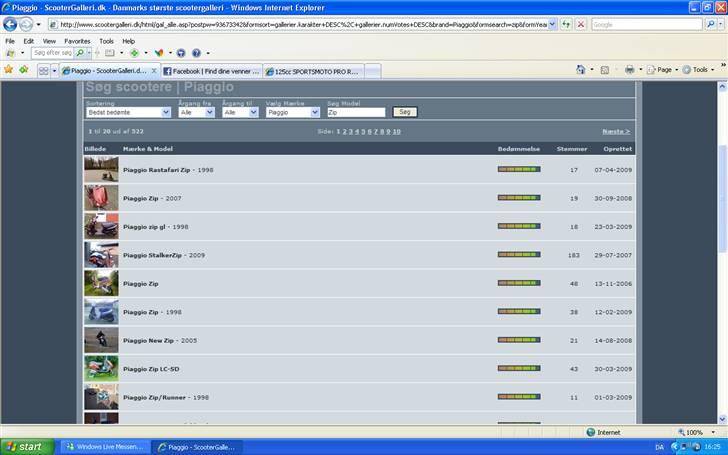
Task: Click the search magnifier icon
Action: coord(709,24)
